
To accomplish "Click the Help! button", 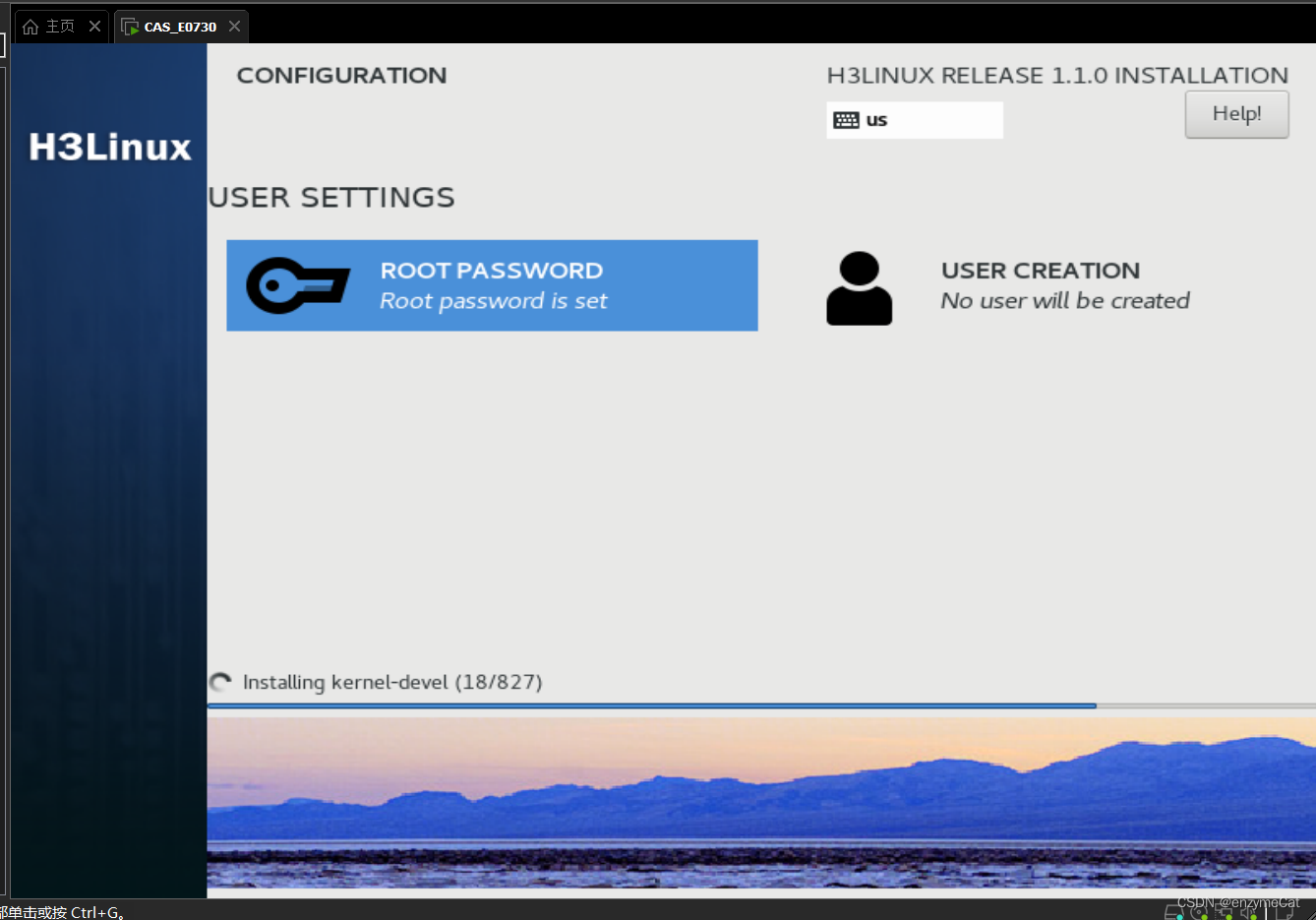I will 1236,114.
